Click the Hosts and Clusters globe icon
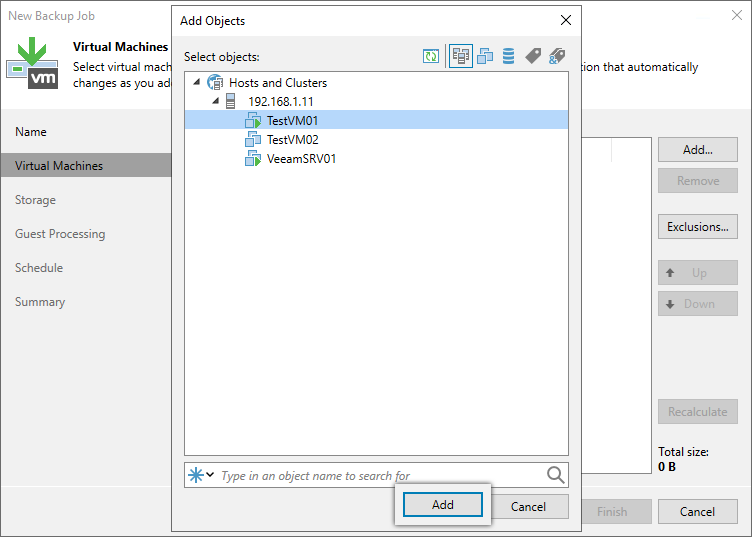The width and height of the screenshot is (752, 537). click(x=215, y=82)
